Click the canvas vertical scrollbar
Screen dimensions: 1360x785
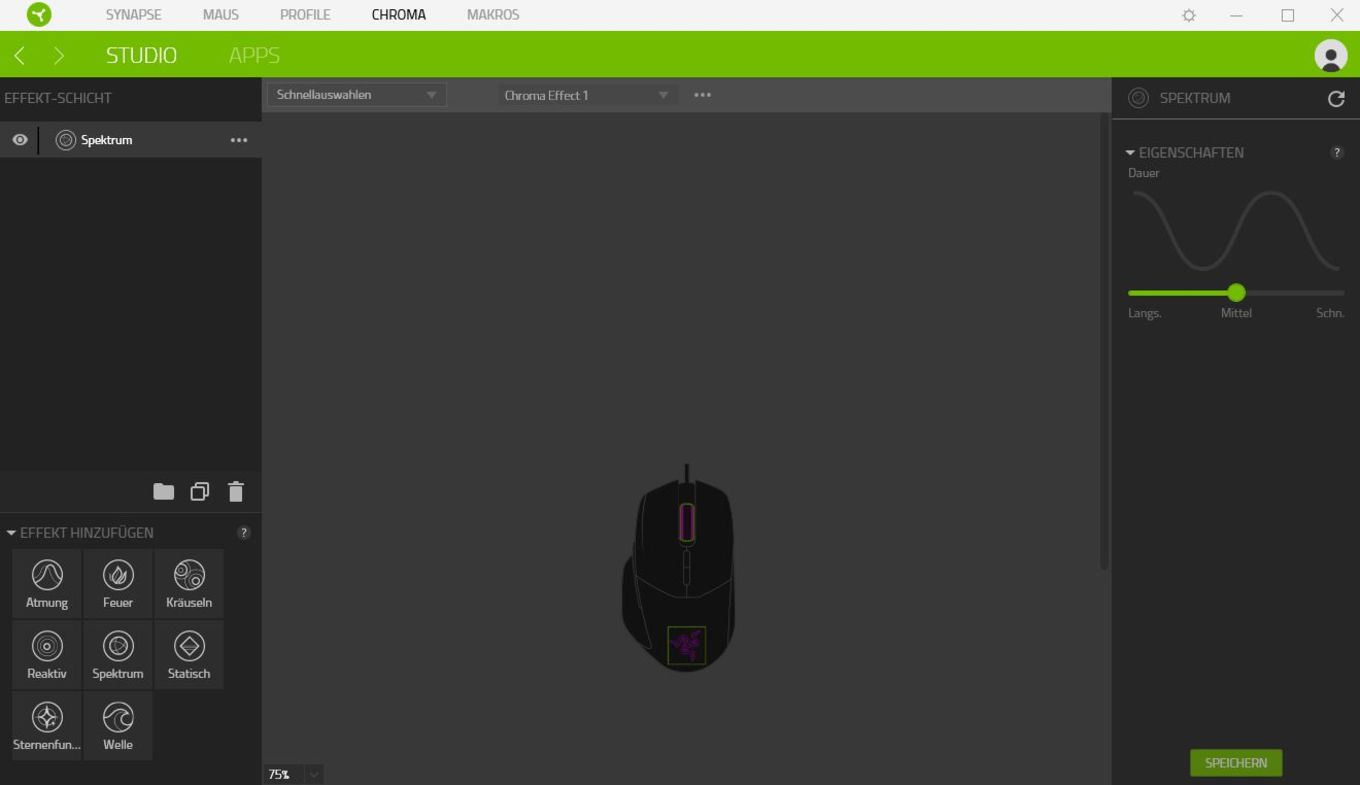click(1104, 342)
